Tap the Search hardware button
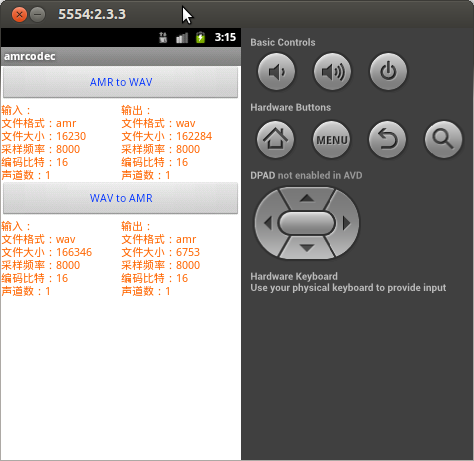This screenshot has height=461, width=474. pos(443,139)
